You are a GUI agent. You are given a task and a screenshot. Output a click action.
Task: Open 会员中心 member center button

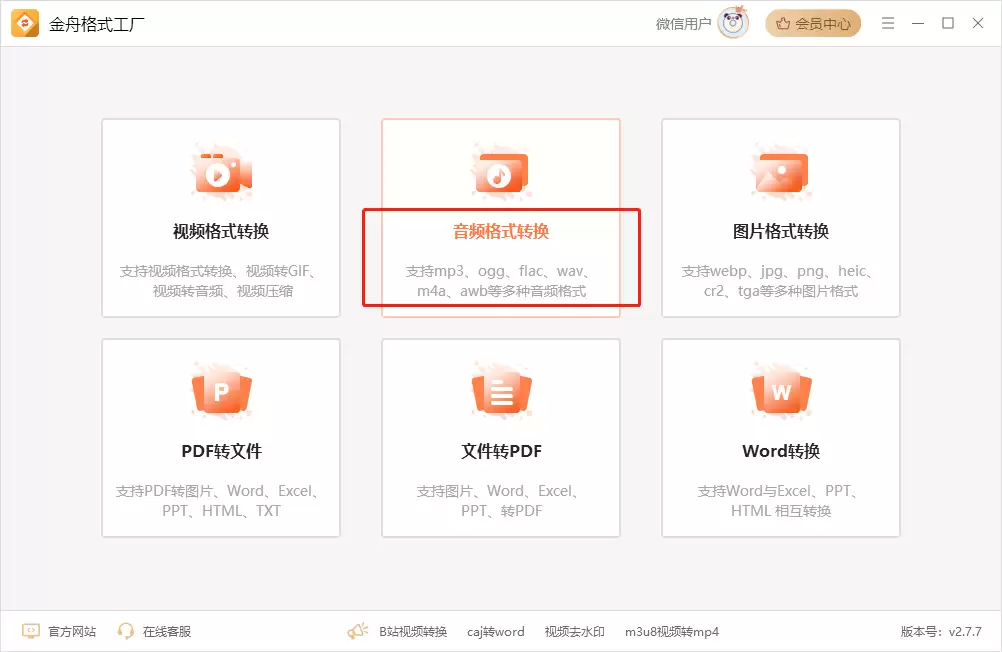coord(813,24)
